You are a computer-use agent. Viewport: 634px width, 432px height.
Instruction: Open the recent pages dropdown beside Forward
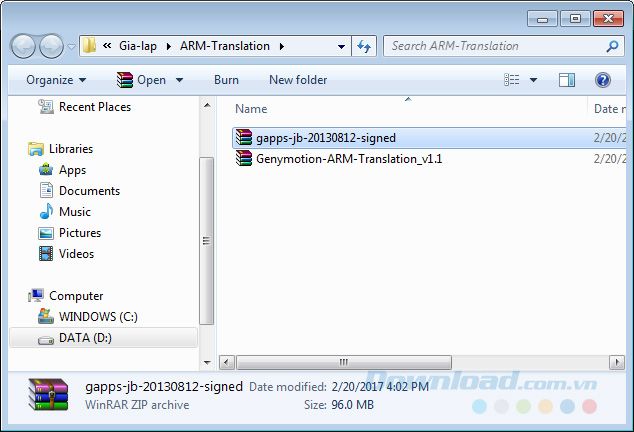point(71,46)
